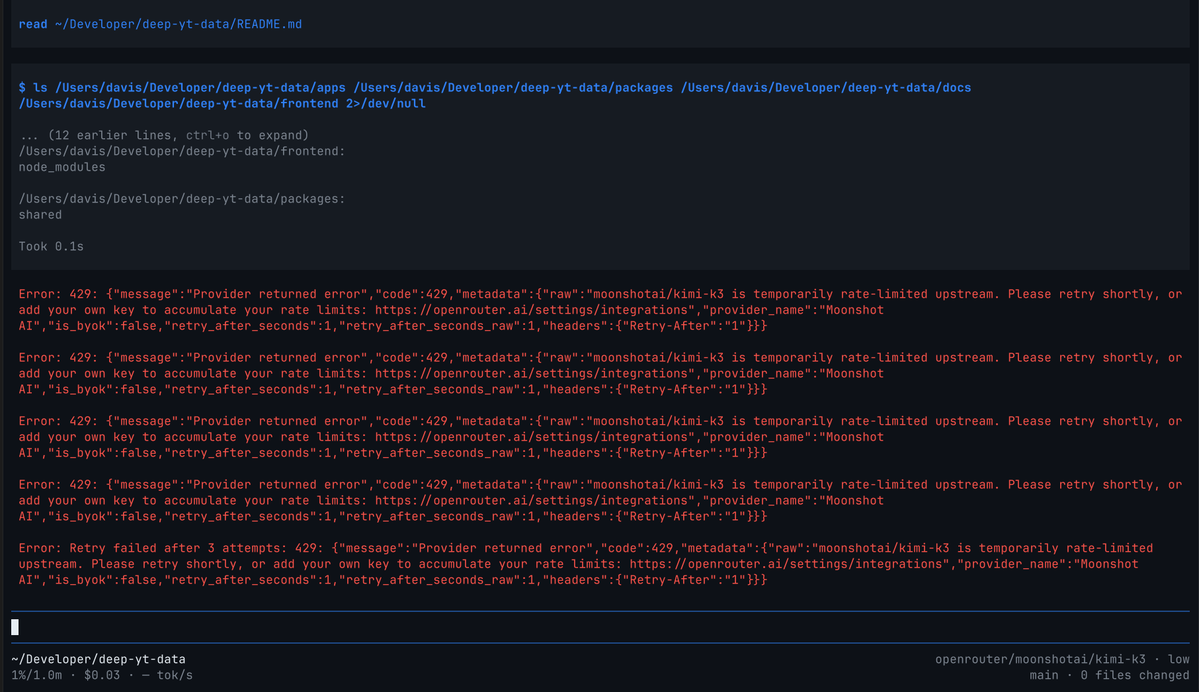Viewport: 1199px width, 692px height.
Task: Click the packages directory heading line
Action: [182, 199]
